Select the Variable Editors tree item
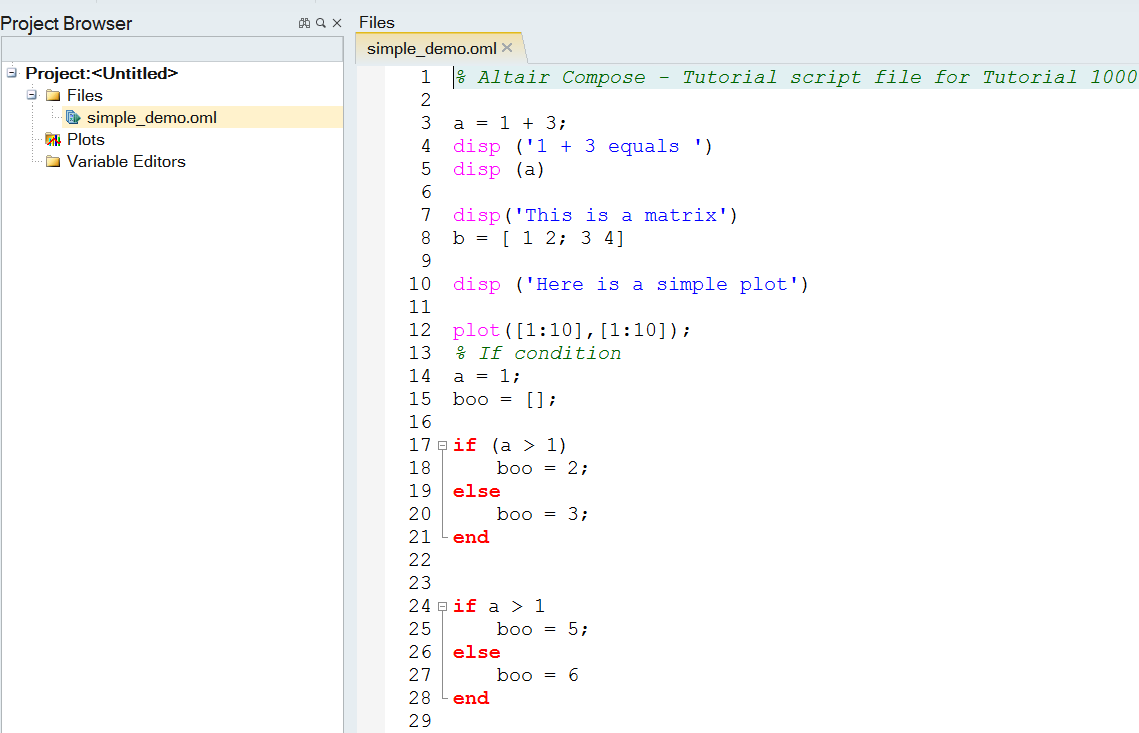This screenshot has height=733, width=1139. click(126, 162)
